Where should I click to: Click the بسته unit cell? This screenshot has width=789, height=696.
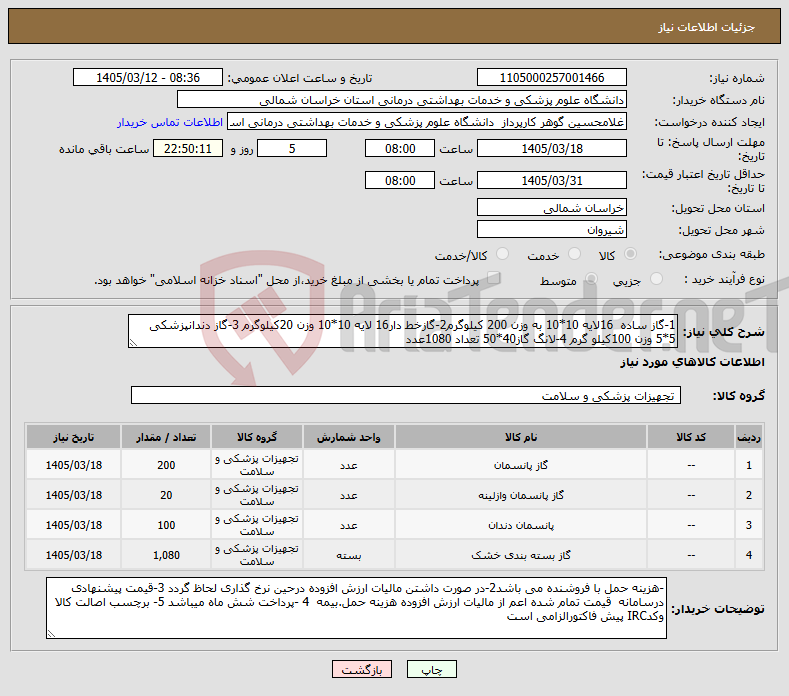[x=348, y=555]
